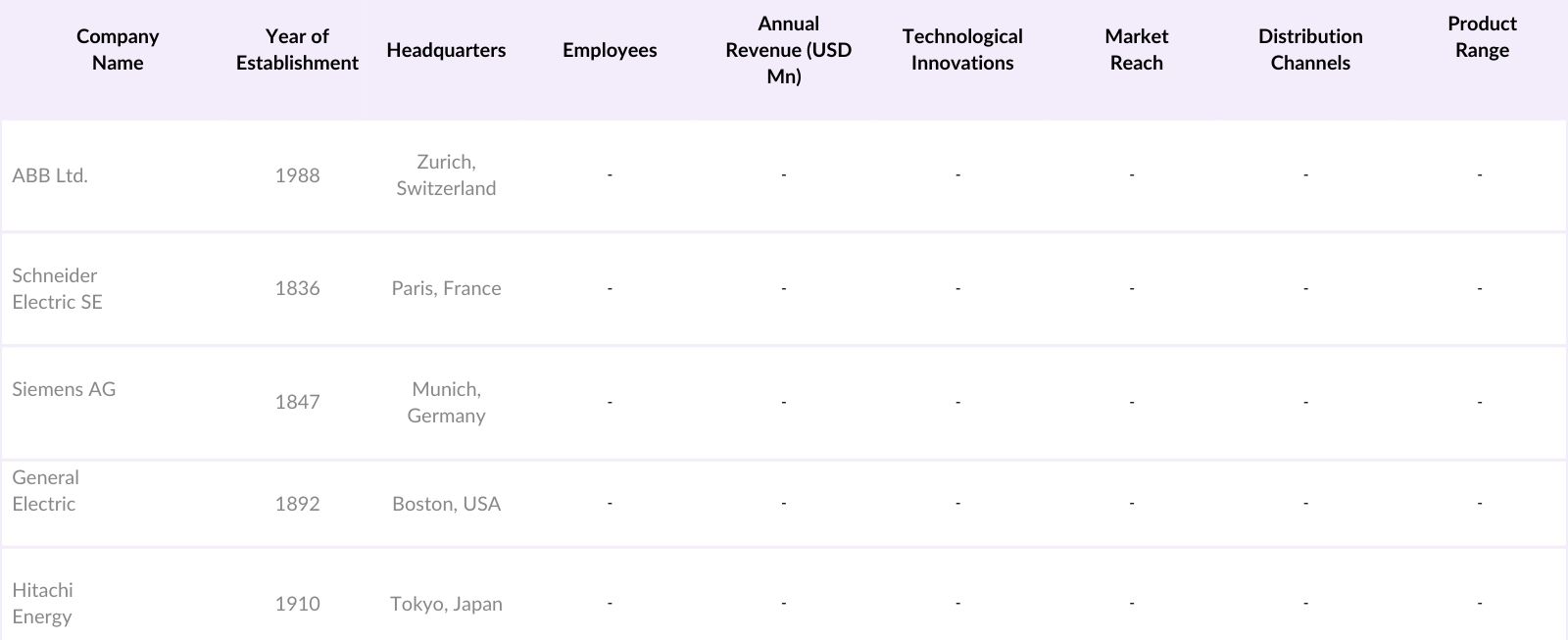Viewport: 1568px width, 640px height.
Task: Click the Employees column header
Action: 610,50
